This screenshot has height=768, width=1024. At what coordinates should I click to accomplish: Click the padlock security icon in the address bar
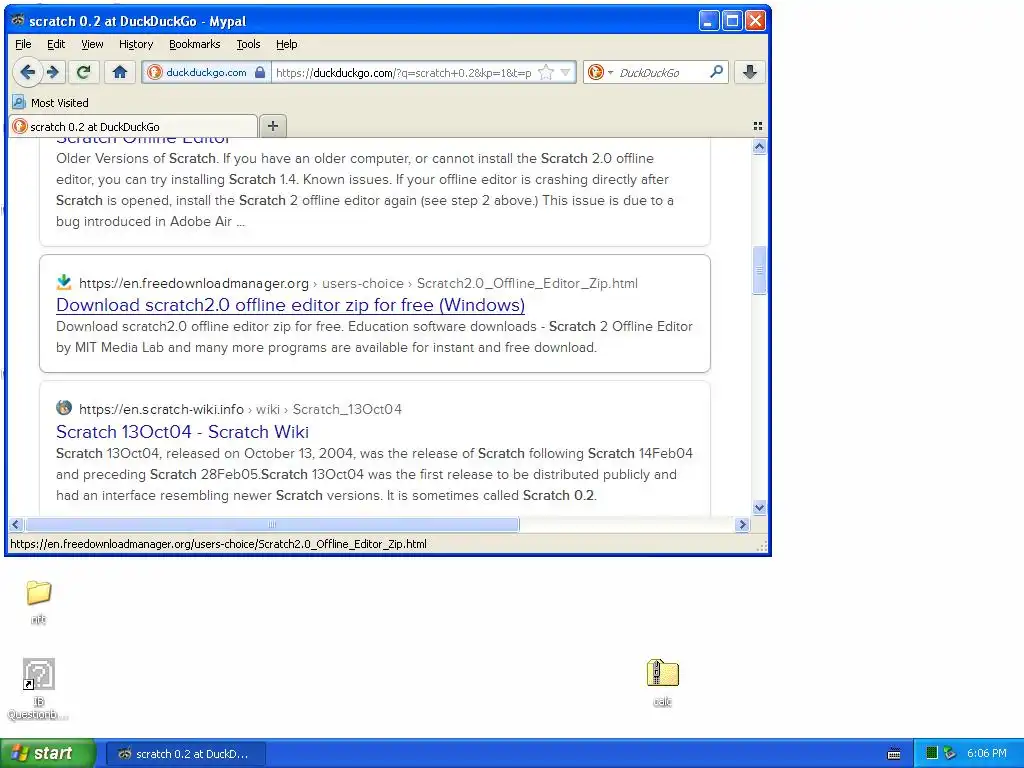click(x=260, y=72)
